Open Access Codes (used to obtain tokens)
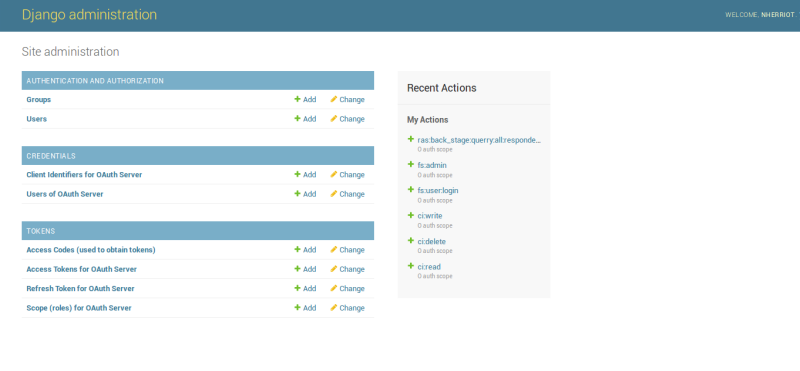The width and height of the screenshot is (800, 371). (91, 250)
